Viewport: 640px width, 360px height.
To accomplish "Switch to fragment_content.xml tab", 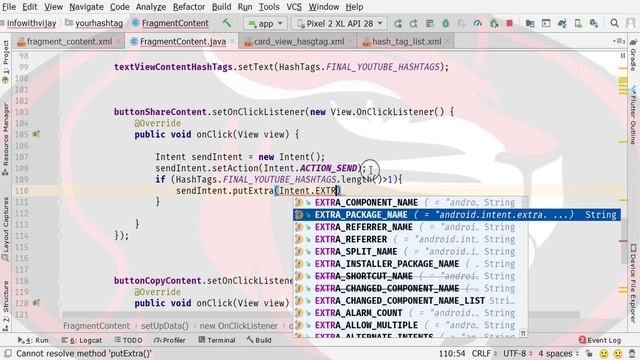I will pos(69,42).
